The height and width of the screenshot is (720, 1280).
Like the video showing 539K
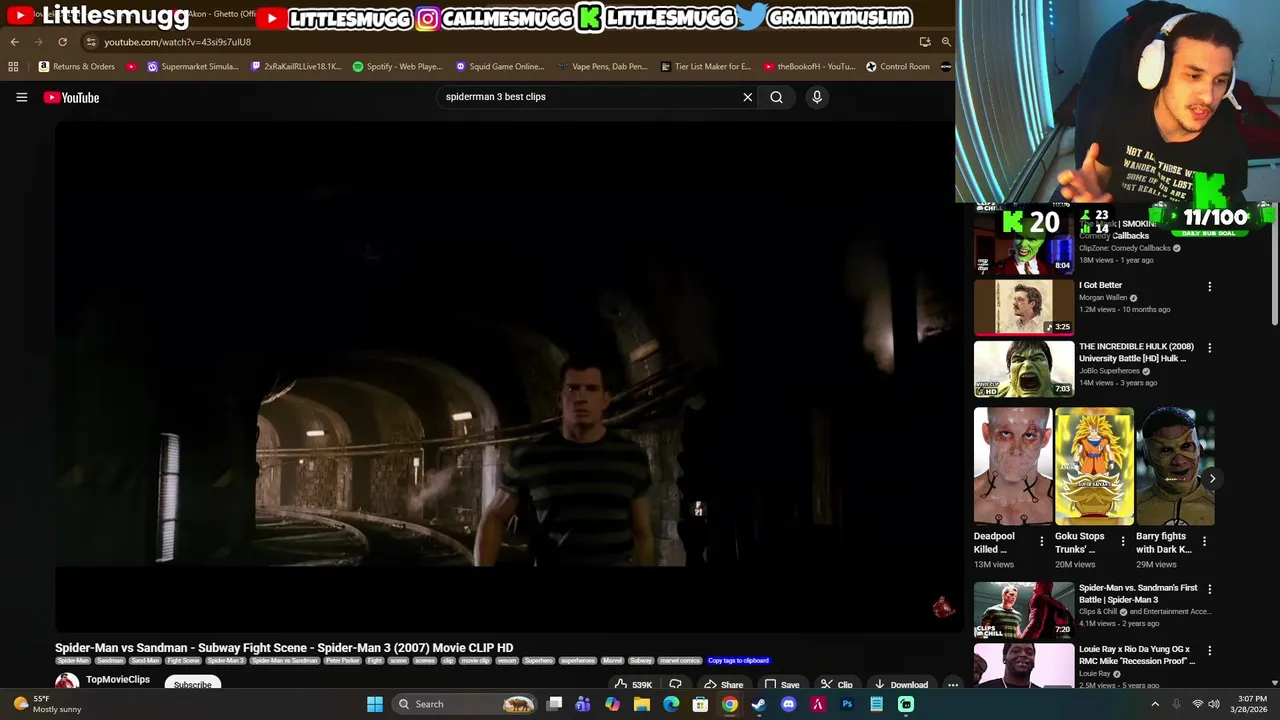632,685
